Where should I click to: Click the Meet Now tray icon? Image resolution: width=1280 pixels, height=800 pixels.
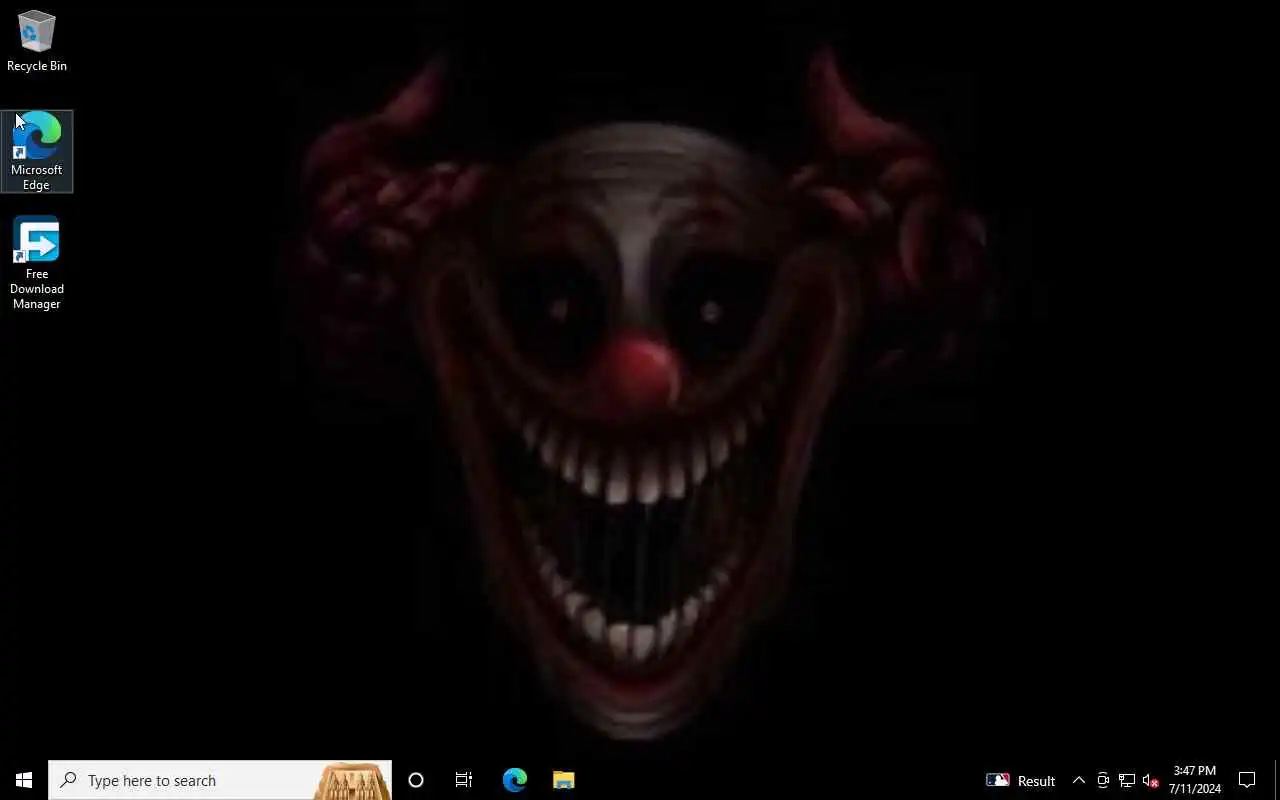(x=1103, y=780)
